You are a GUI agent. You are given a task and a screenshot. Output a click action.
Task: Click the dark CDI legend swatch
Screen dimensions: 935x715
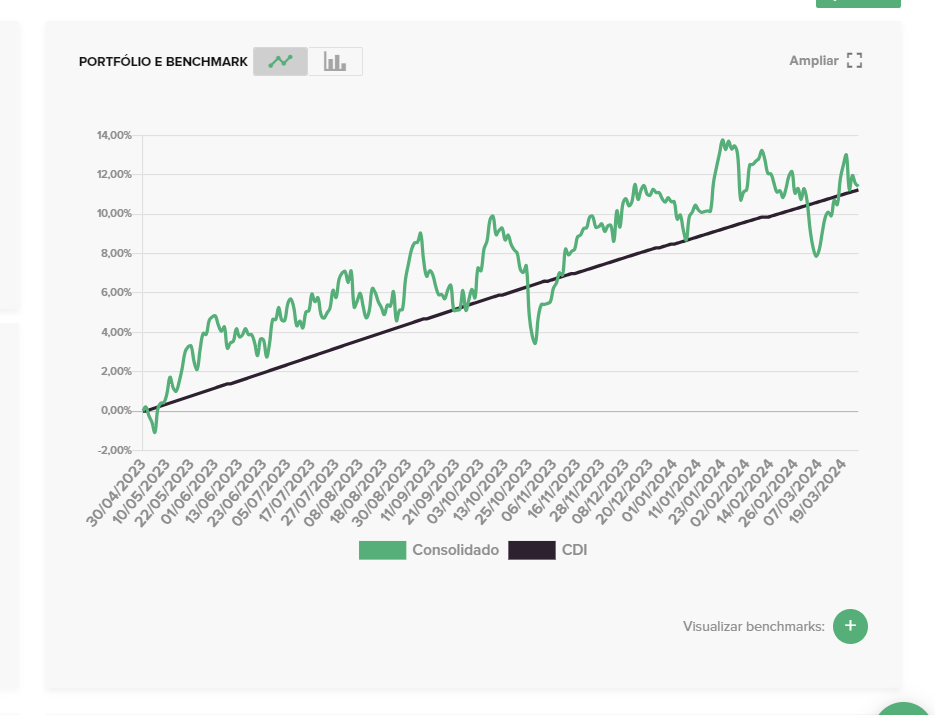tap(531, 550)
